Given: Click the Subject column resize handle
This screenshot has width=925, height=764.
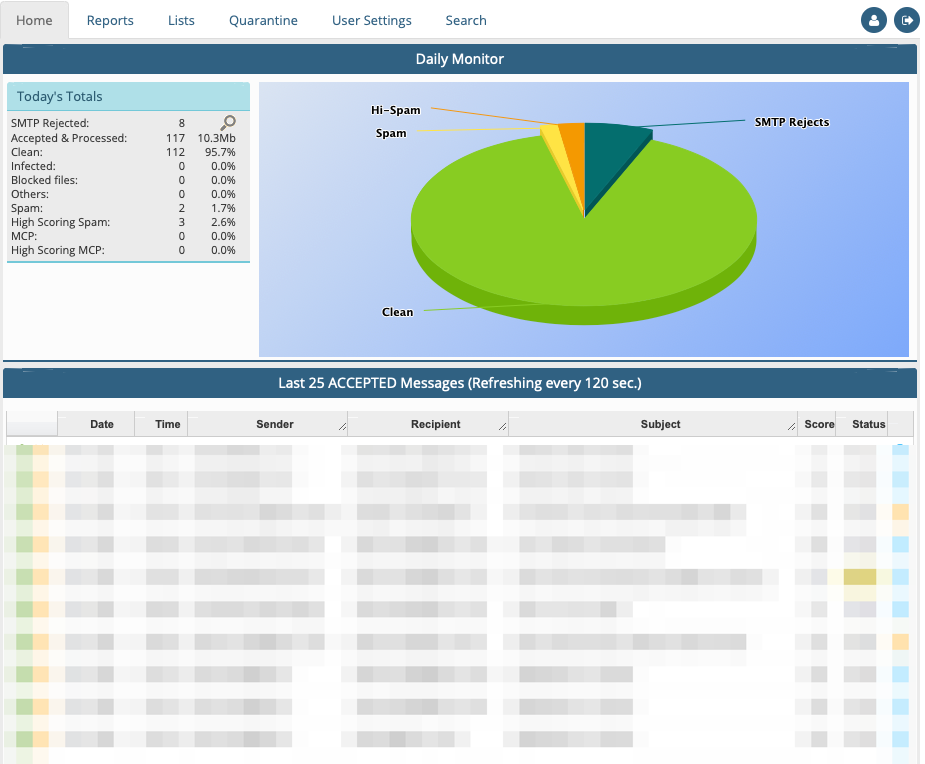Looking at the screenshot, I should 792,427.
